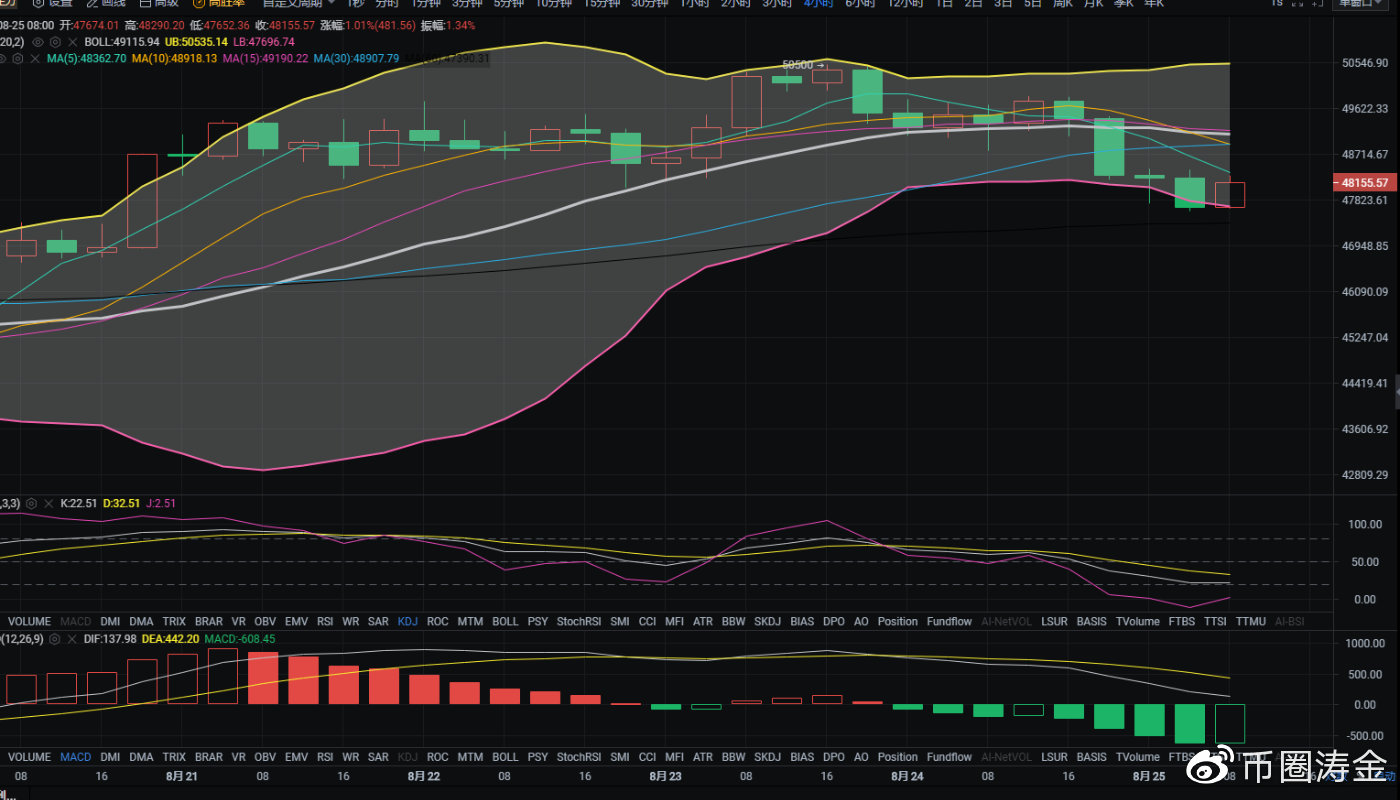1400x800 pixels.
Task: Choose the 周K timeframe
Action: click(x=1062, y=3)
